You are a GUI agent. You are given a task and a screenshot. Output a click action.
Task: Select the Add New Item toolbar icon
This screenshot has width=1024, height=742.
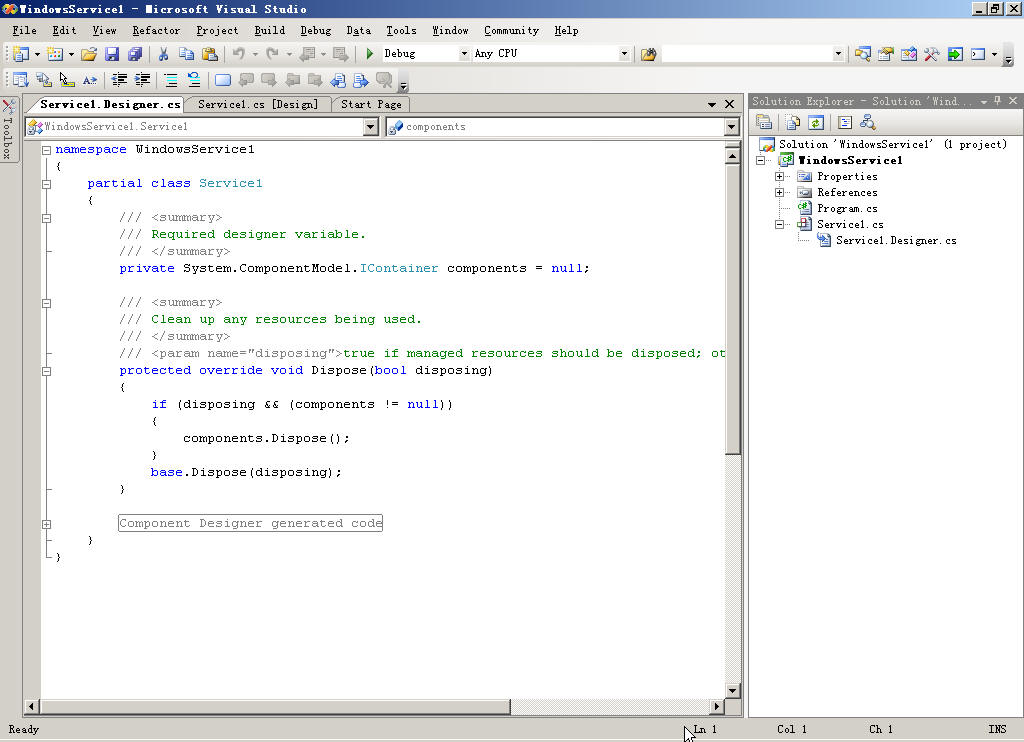[56, 54]
